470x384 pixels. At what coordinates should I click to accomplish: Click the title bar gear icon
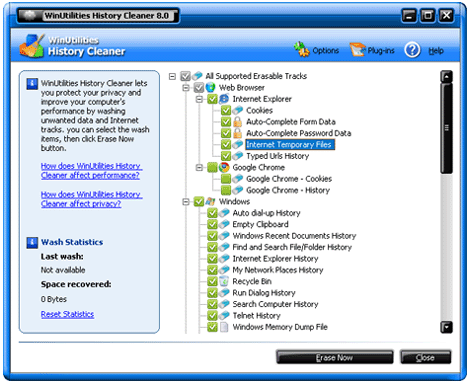click(30, 15)
